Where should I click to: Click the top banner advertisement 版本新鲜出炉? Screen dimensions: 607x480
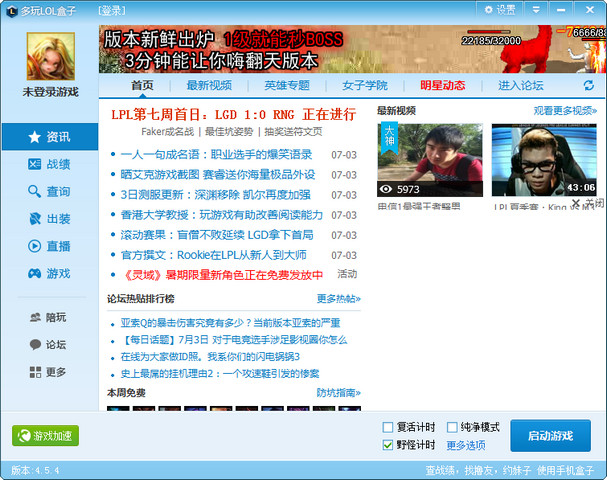[352, 49]
